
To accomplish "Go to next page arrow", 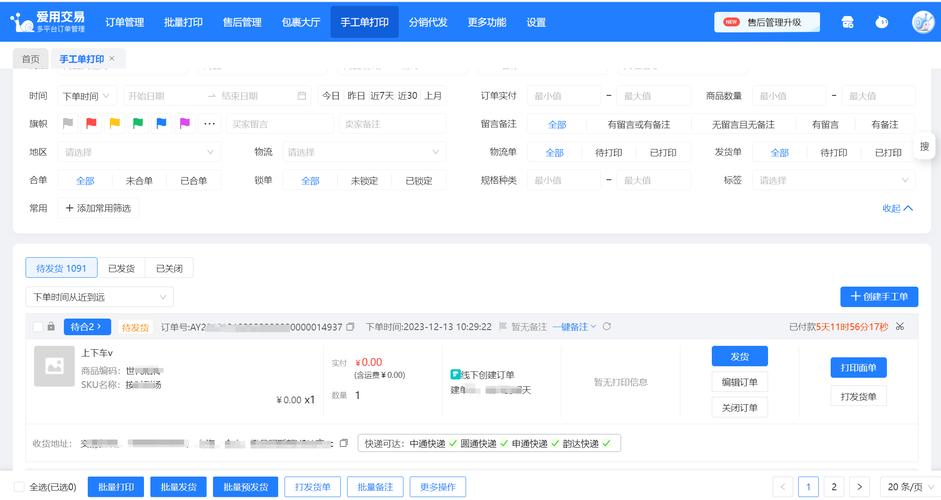I will click(x=859, y=487).
